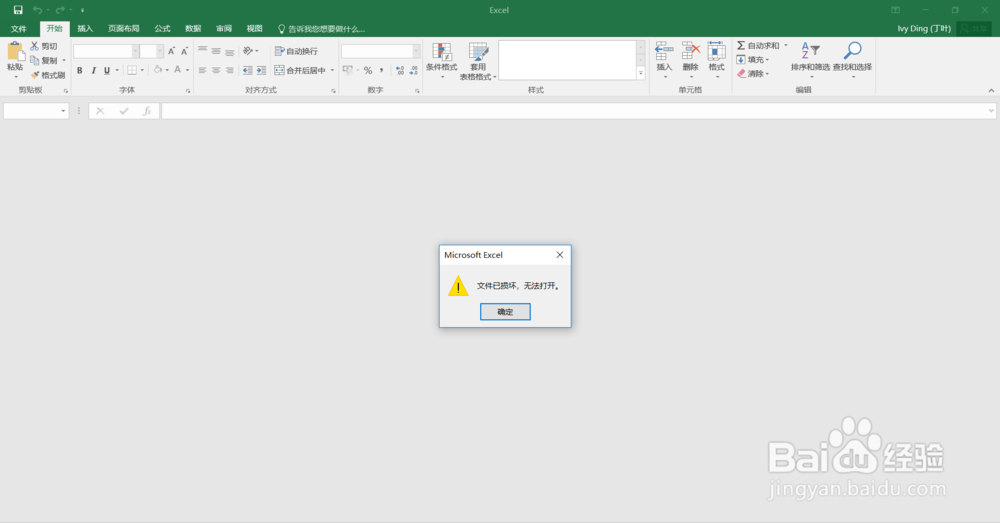Switch to the 开始 ribbon tab
The image size is (1000, 523).
coord(54,29)
